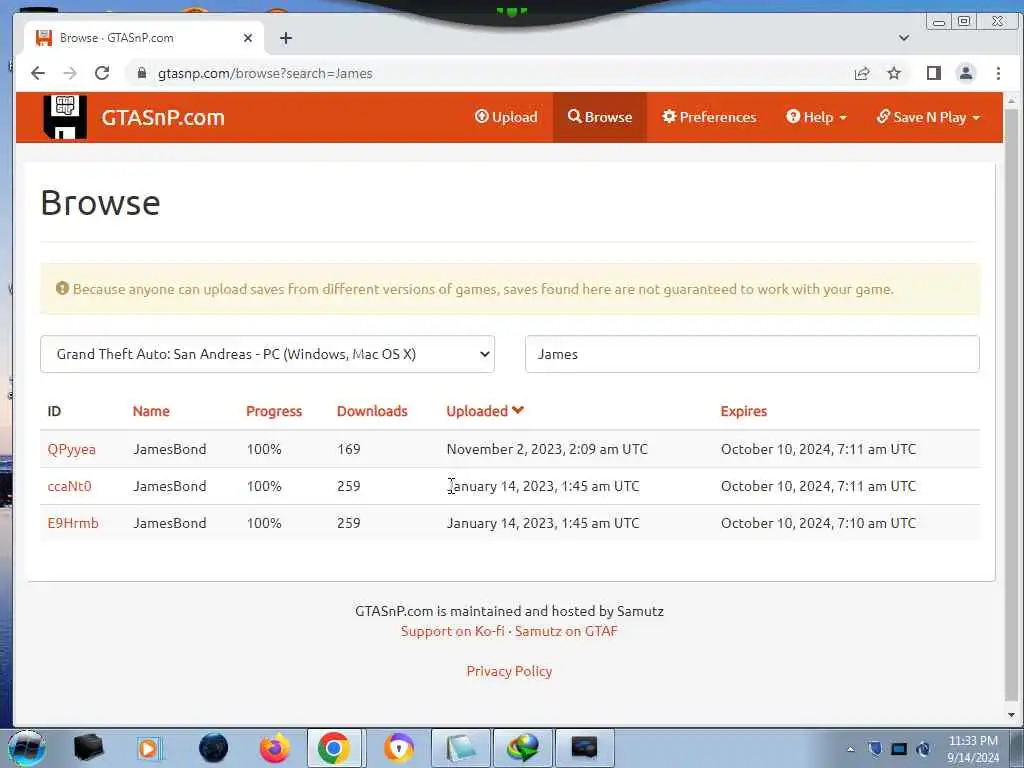This screenshot has width=1024, height=768.
Task: Open Firefox from the taskbar
Action: pyautogui.click(x=274, y=748)
